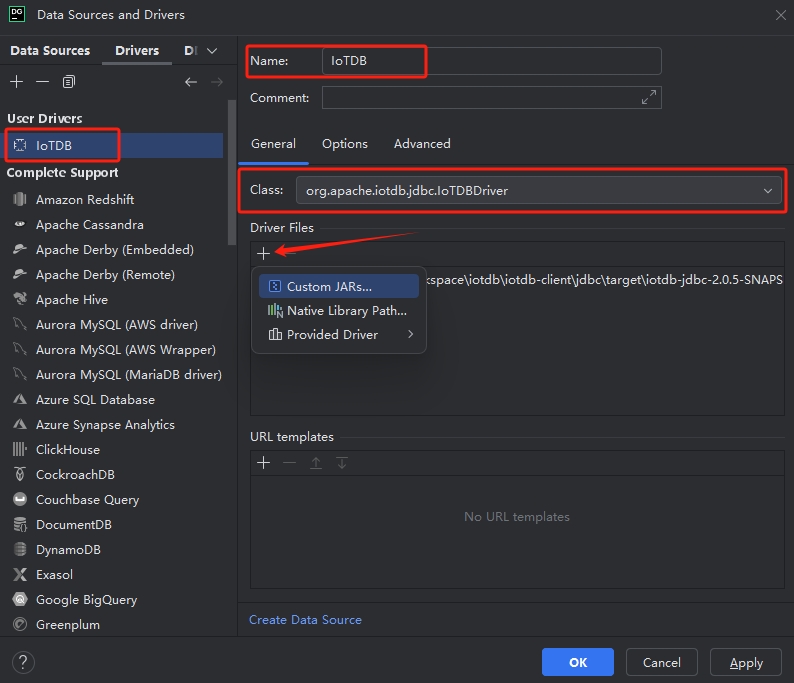
Task: Click the remove driver minus icon in the sidebar
Action: [x=42, y=82]
